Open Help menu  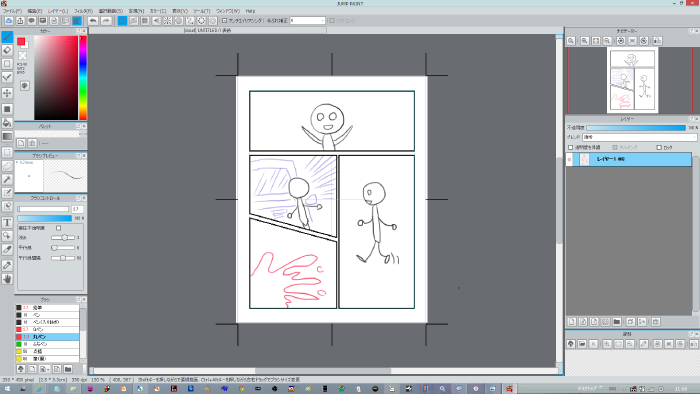[250, 11]
